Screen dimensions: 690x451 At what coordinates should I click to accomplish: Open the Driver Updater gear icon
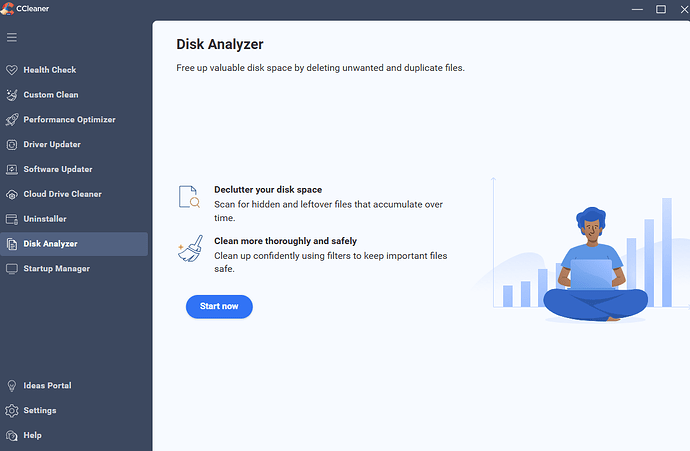coord(12,145)
